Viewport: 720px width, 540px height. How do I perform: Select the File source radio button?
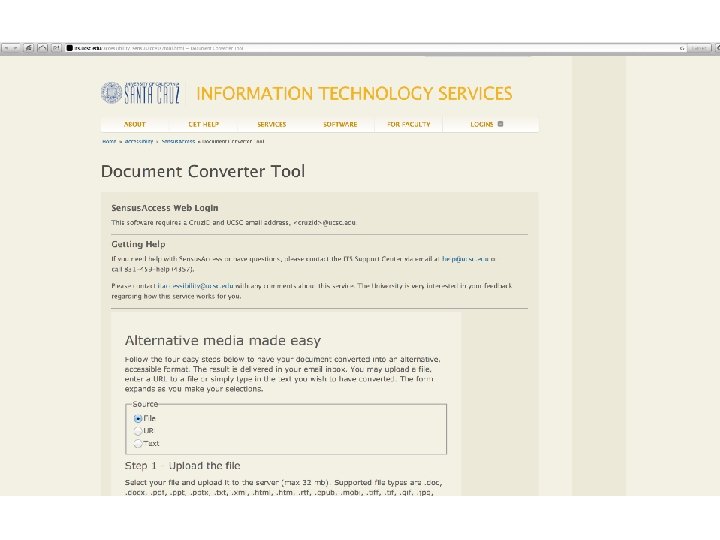click(x=138, y=418)
